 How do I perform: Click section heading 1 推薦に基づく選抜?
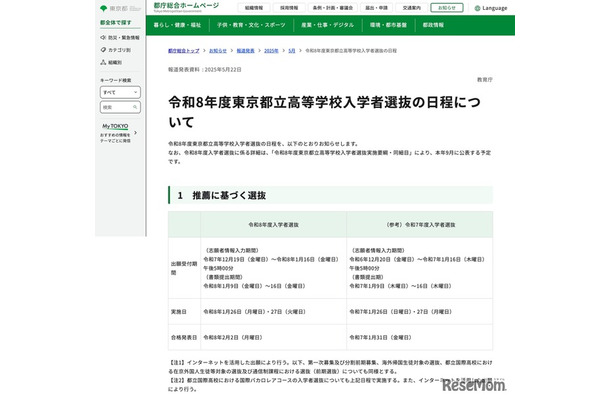coord(222,195)
